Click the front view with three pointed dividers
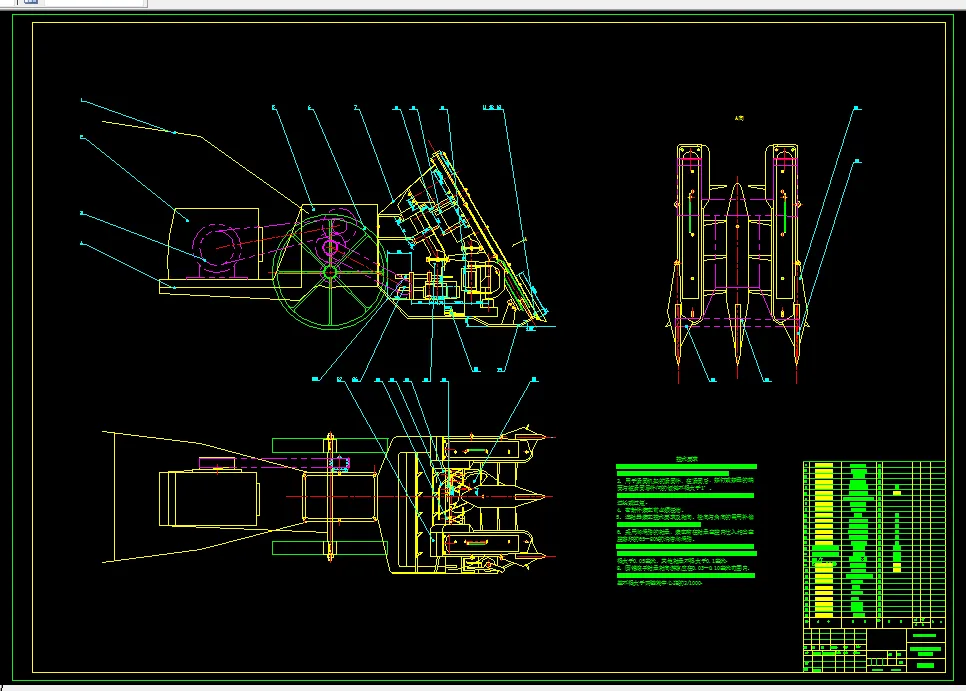The image size is (966, 691). 737,264
